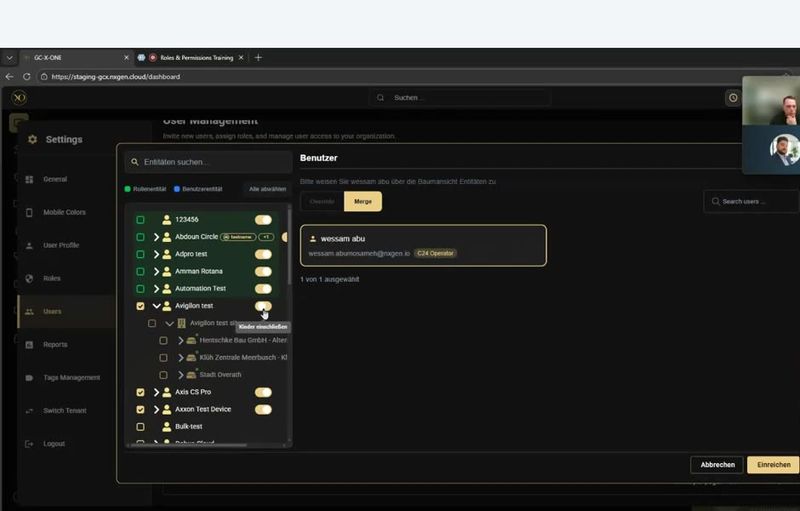Select the User Profile person icon
The image size is (800, 511).
pyautogui.click(x=29, y=246)
